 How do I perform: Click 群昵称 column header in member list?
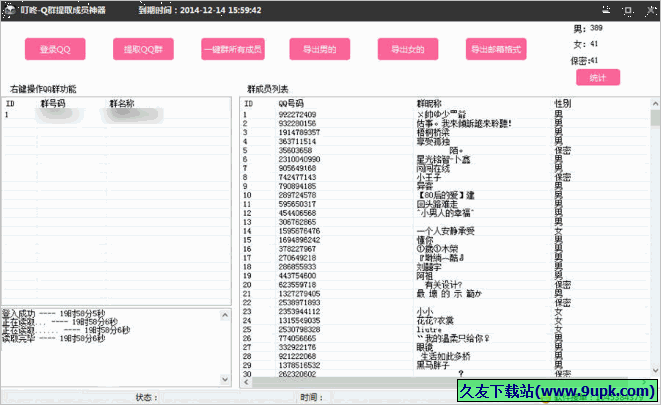(429, 103)
